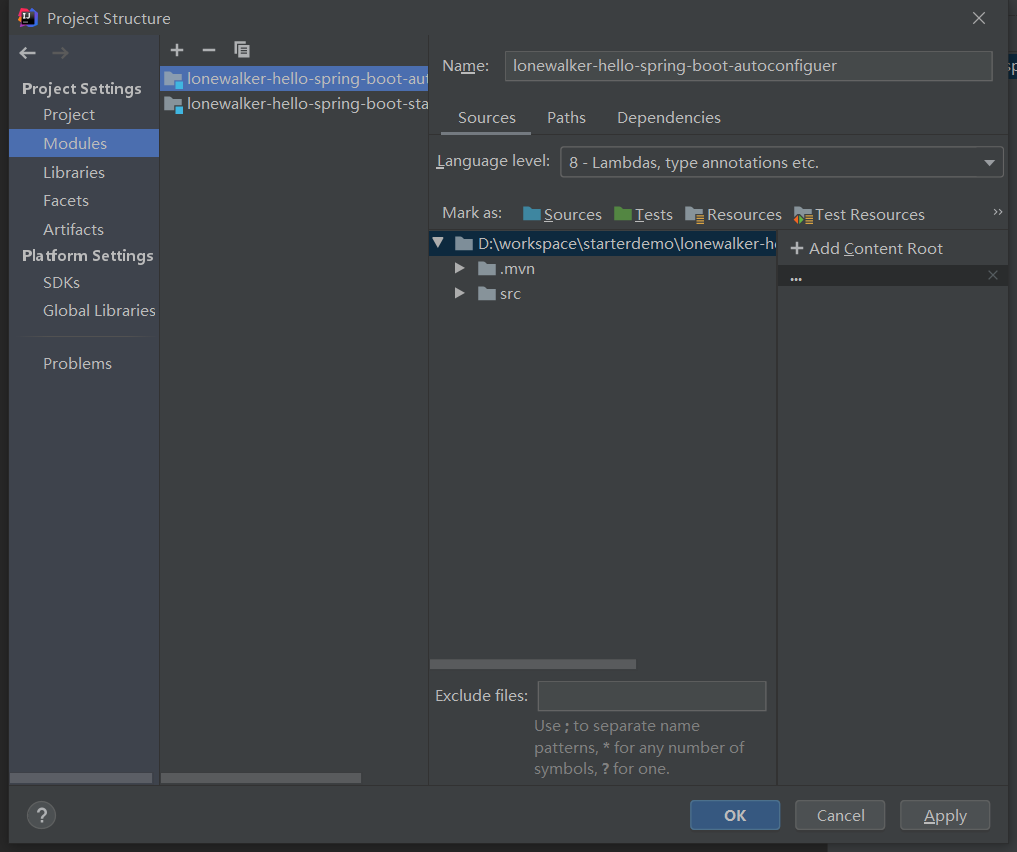Open Modules settings page
1017x852 pixels.
(84, 143)
